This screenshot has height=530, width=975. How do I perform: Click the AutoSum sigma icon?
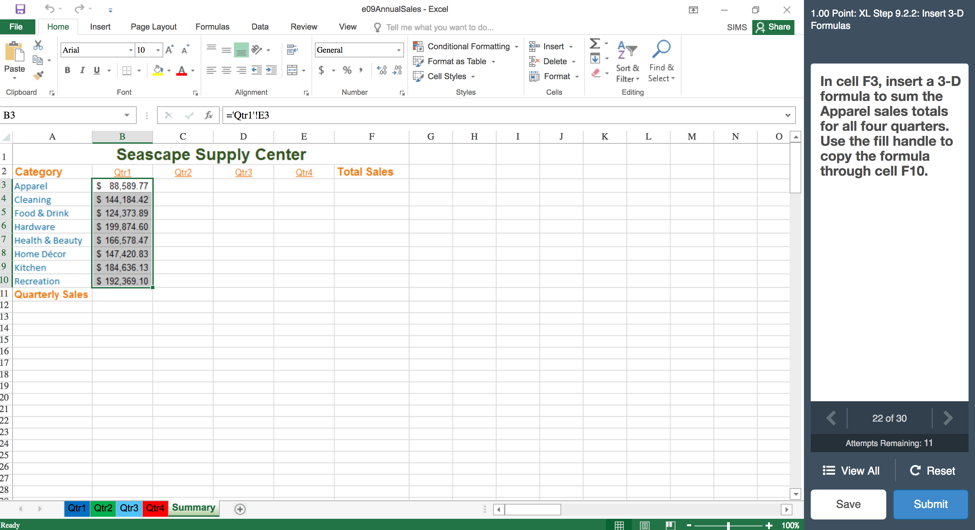(594, 44)
